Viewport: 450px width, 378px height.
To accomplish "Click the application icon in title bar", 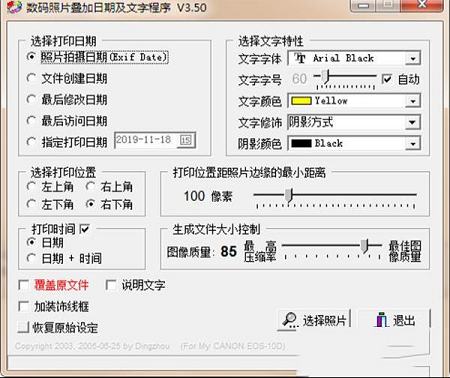I will (x=14, y=7).
